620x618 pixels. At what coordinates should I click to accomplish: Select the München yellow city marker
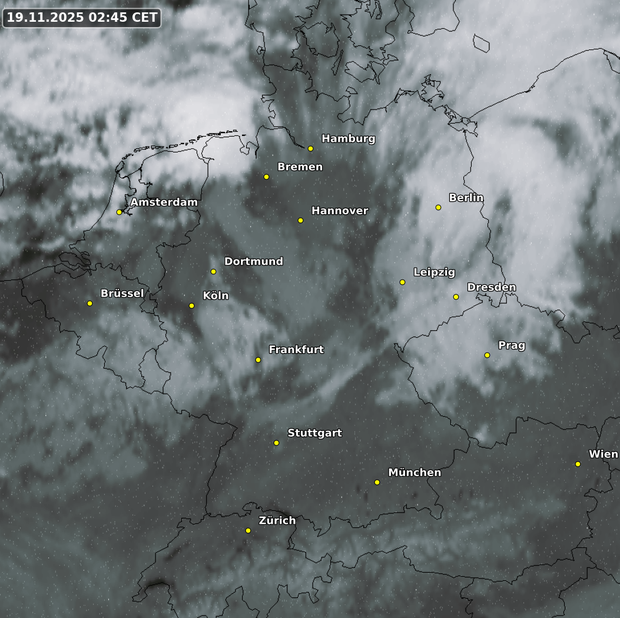pos(377,483)
